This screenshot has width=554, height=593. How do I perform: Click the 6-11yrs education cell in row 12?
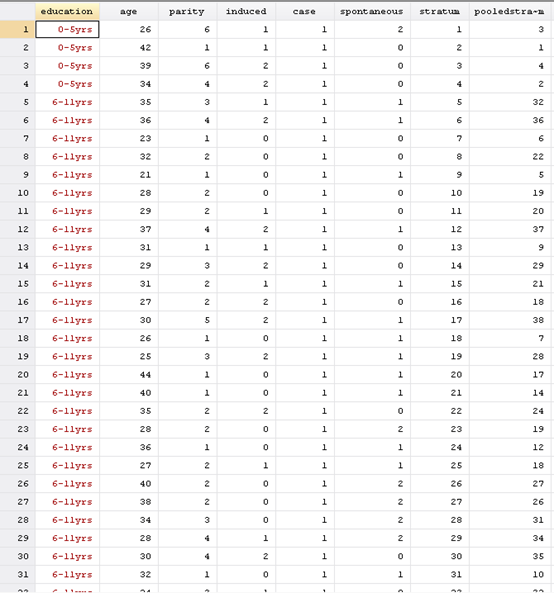click(x=67, y=229)
